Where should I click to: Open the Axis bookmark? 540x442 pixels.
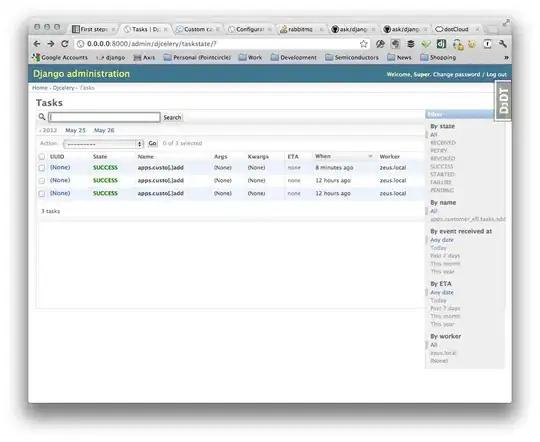tap(144, 58)
